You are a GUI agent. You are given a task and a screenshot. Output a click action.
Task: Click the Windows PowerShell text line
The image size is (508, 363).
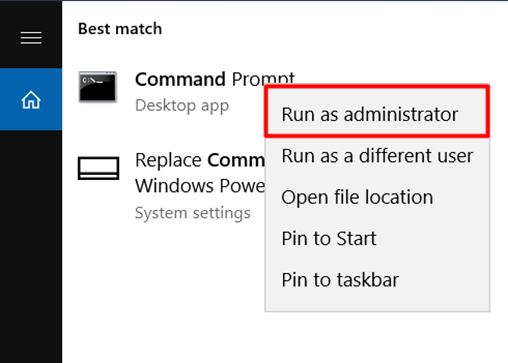click(x=200, y=186)
